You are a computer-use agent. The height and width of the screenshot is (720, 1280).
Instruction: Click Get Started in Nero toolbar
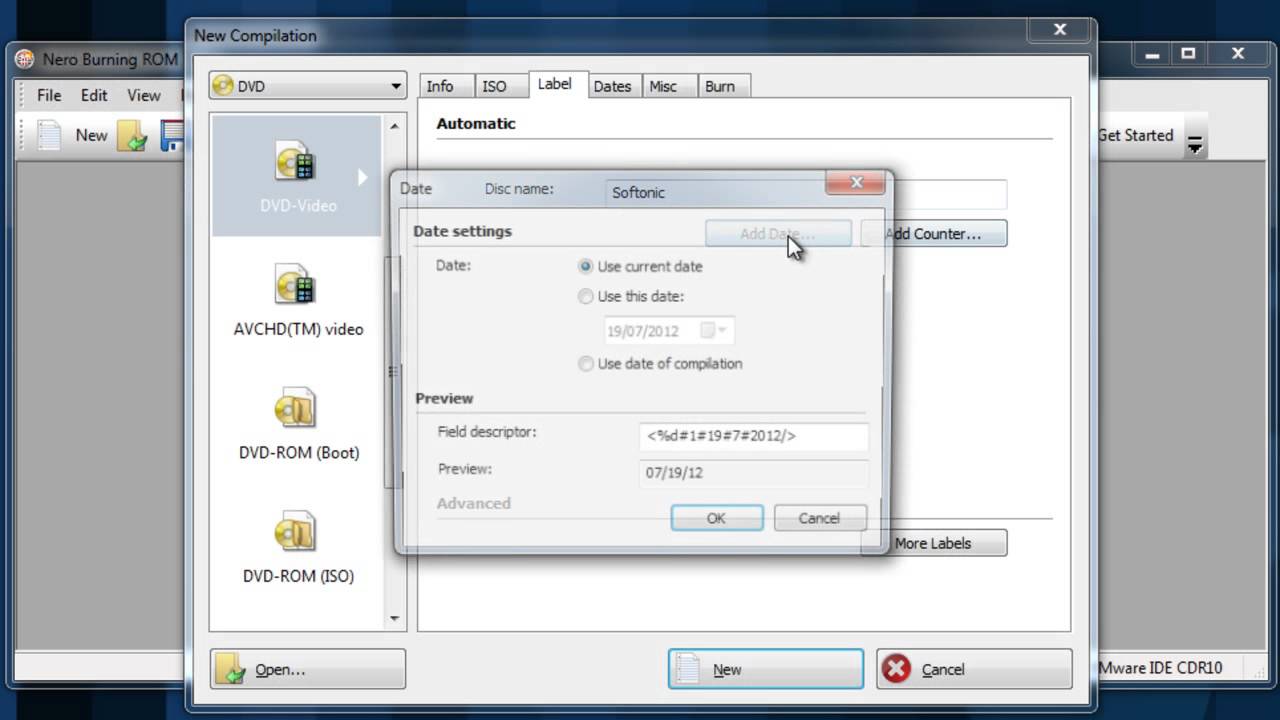[1135, 135]
